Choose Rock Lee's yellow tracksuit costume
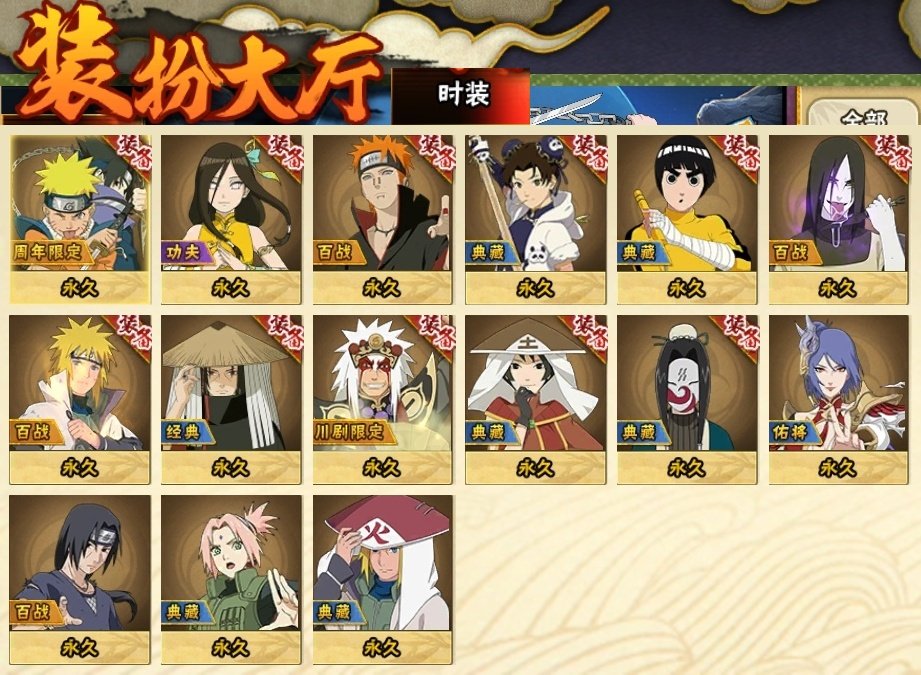This screenshot has width=921, height=675. pos(687,220)
